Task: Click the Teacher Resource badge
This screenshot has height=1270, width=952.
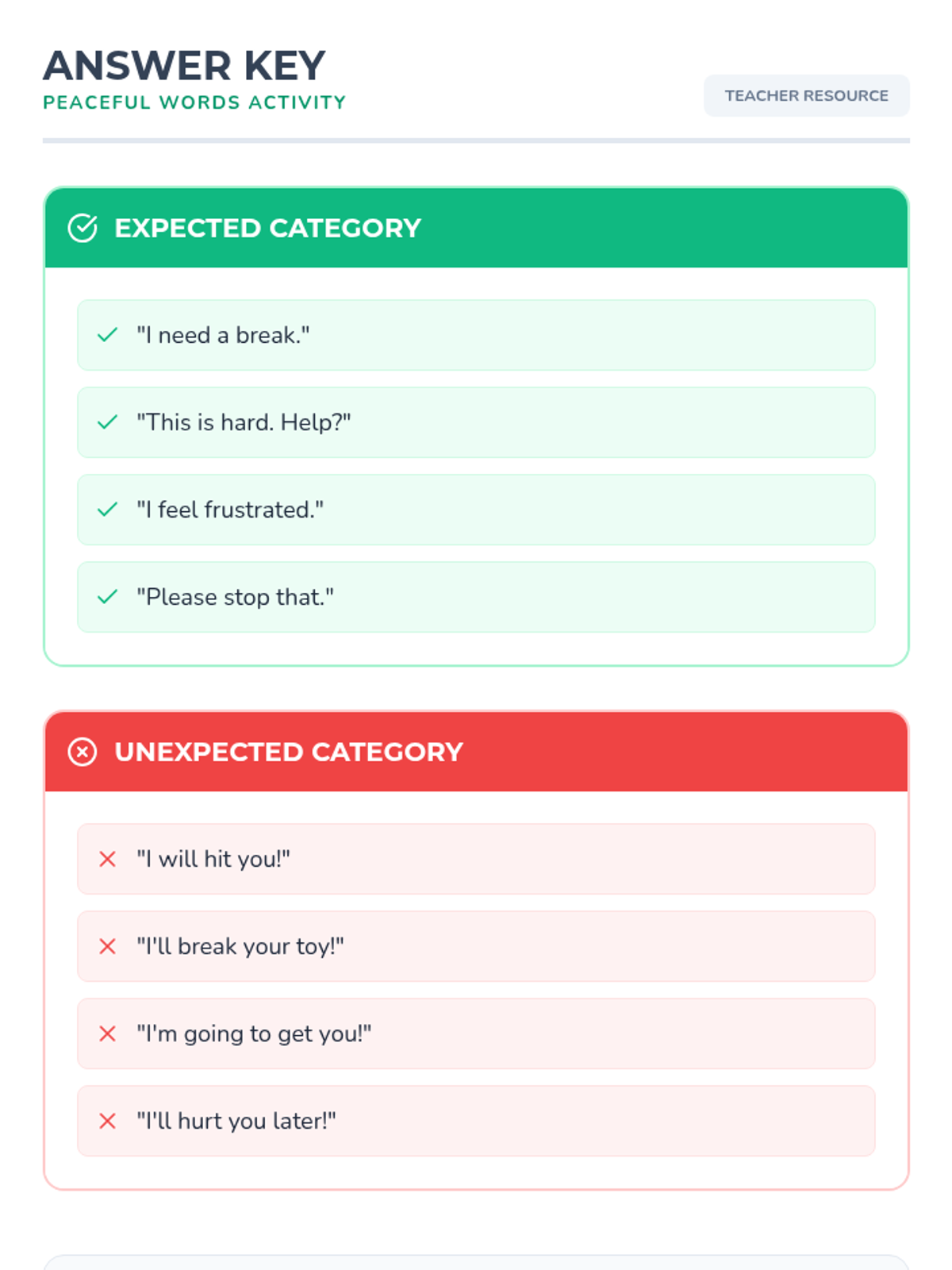Action: tap(807, 95)
